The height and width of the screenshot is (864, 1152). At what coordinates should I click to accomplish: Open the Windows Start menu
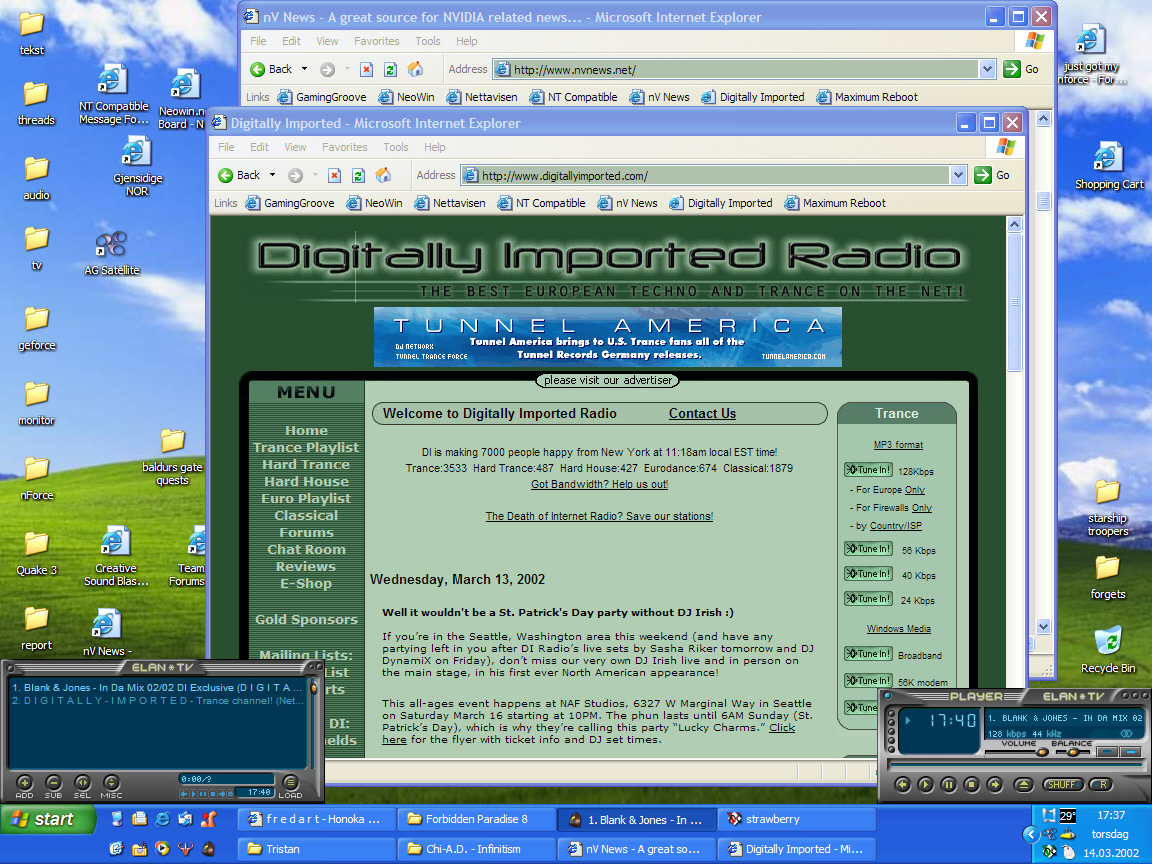(x=48, y=819)
